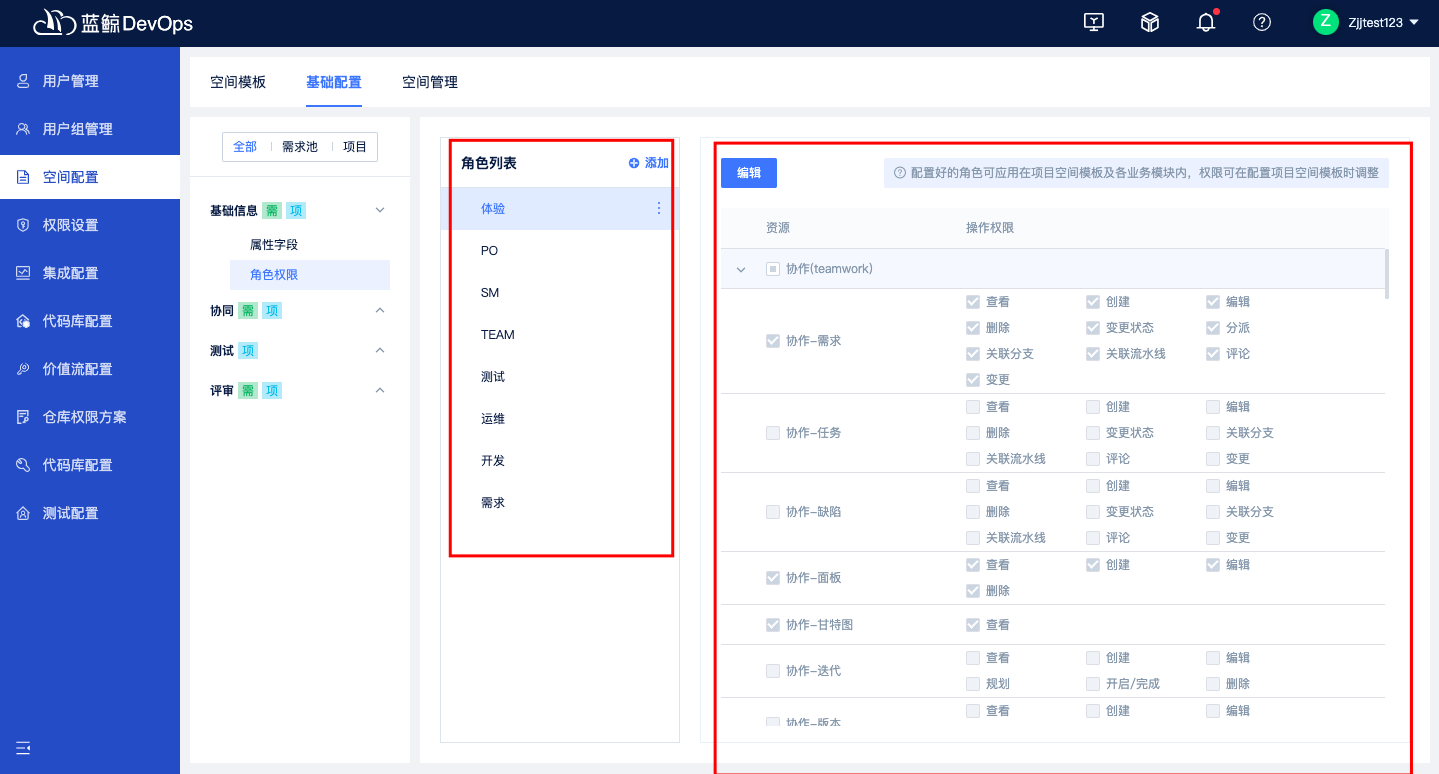Click the 操作权限 column header
Image resolution: width=1439 pixels, height=774 pixels.
click(x=990, y=228)
